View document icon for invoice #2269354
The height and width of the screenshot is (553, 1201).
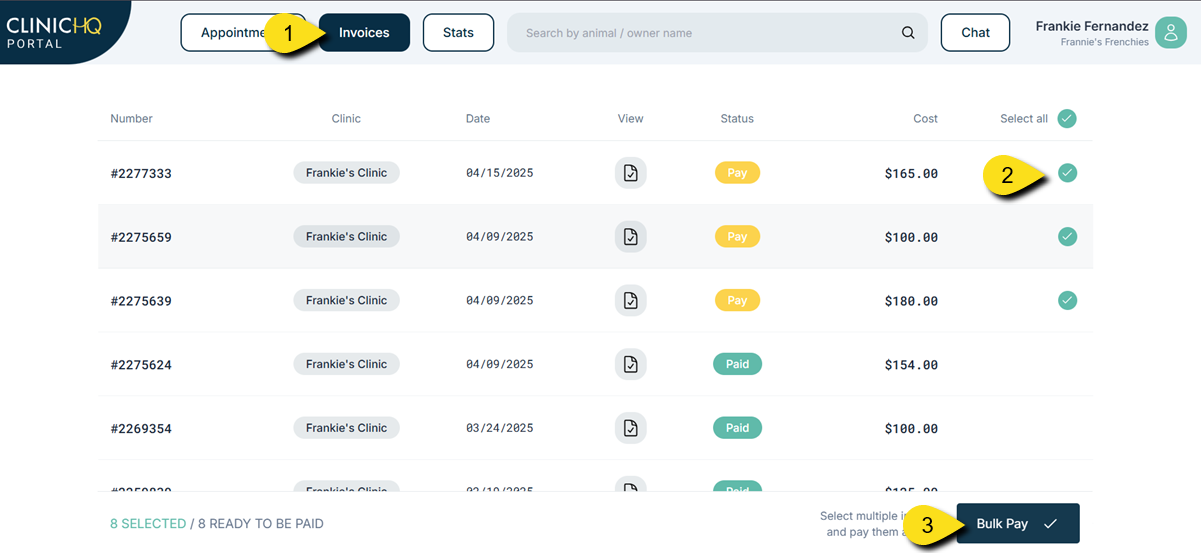coord(630,428)
